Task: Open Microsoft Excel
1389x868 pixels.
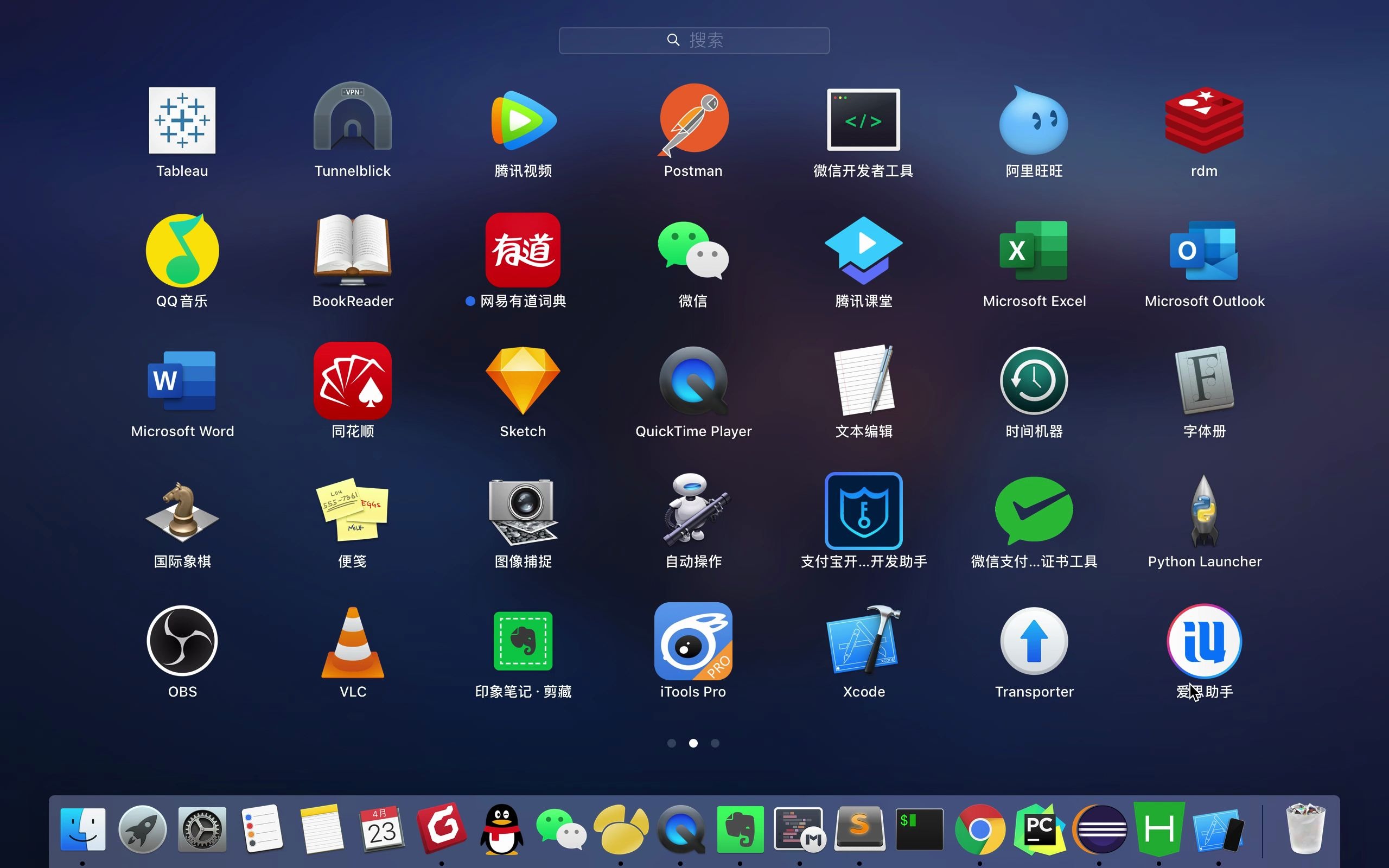Action: pyautogui.click(x=1034, y=250)
